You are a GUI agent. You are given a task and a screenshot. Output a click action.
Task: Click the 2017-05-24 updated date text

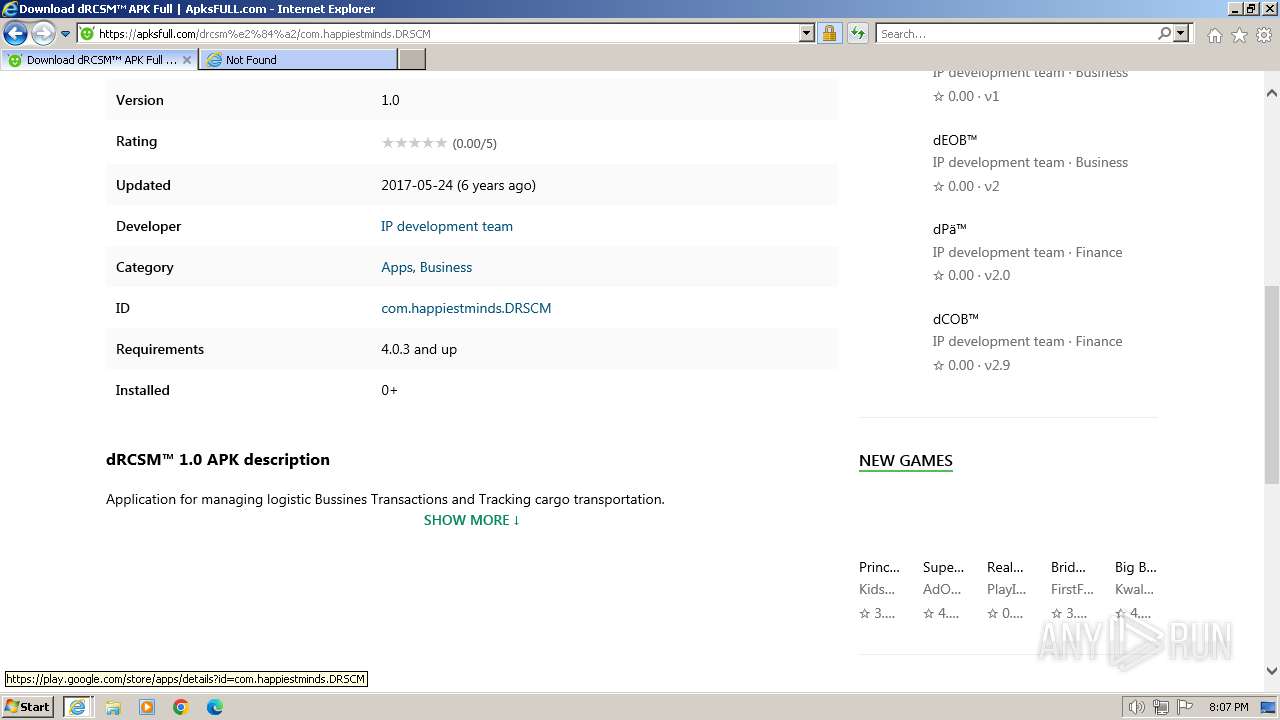coord(458,185)
